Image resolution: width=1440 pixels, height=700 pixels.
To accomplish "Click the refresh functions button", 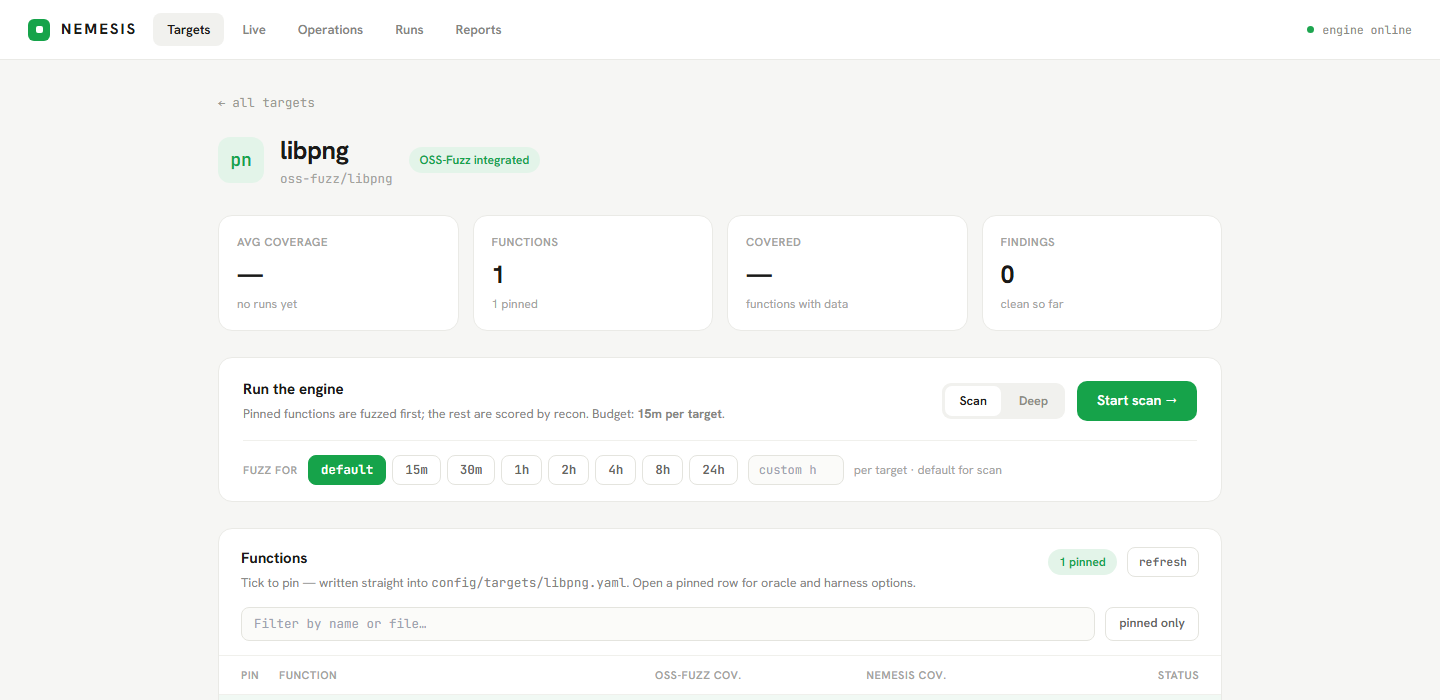I will [1163, 562].
